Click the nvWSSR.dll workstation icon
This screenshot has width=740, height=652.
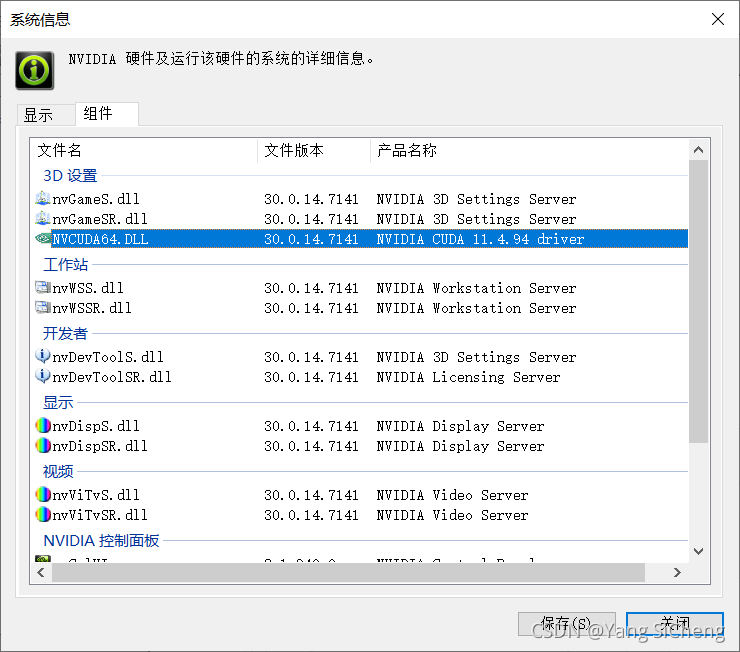pos(42,308)
